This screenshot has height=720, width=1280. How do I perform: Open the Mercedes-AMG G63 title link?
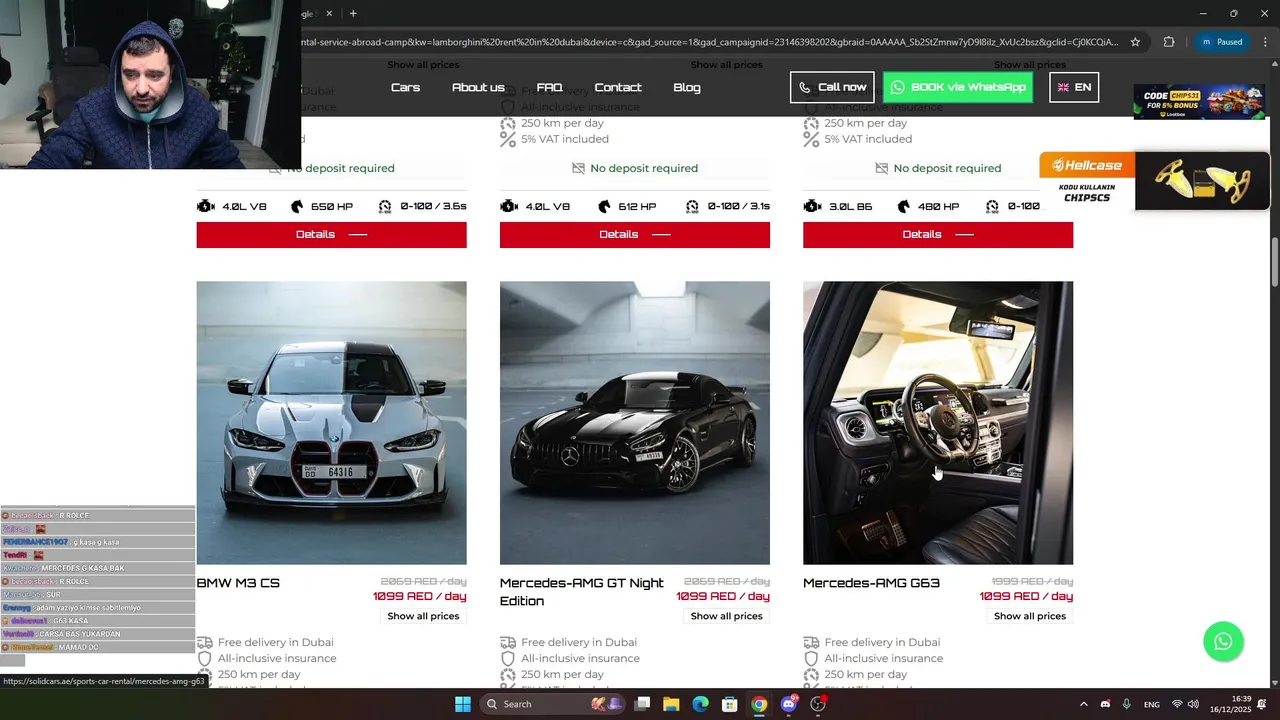pos(871,583)
